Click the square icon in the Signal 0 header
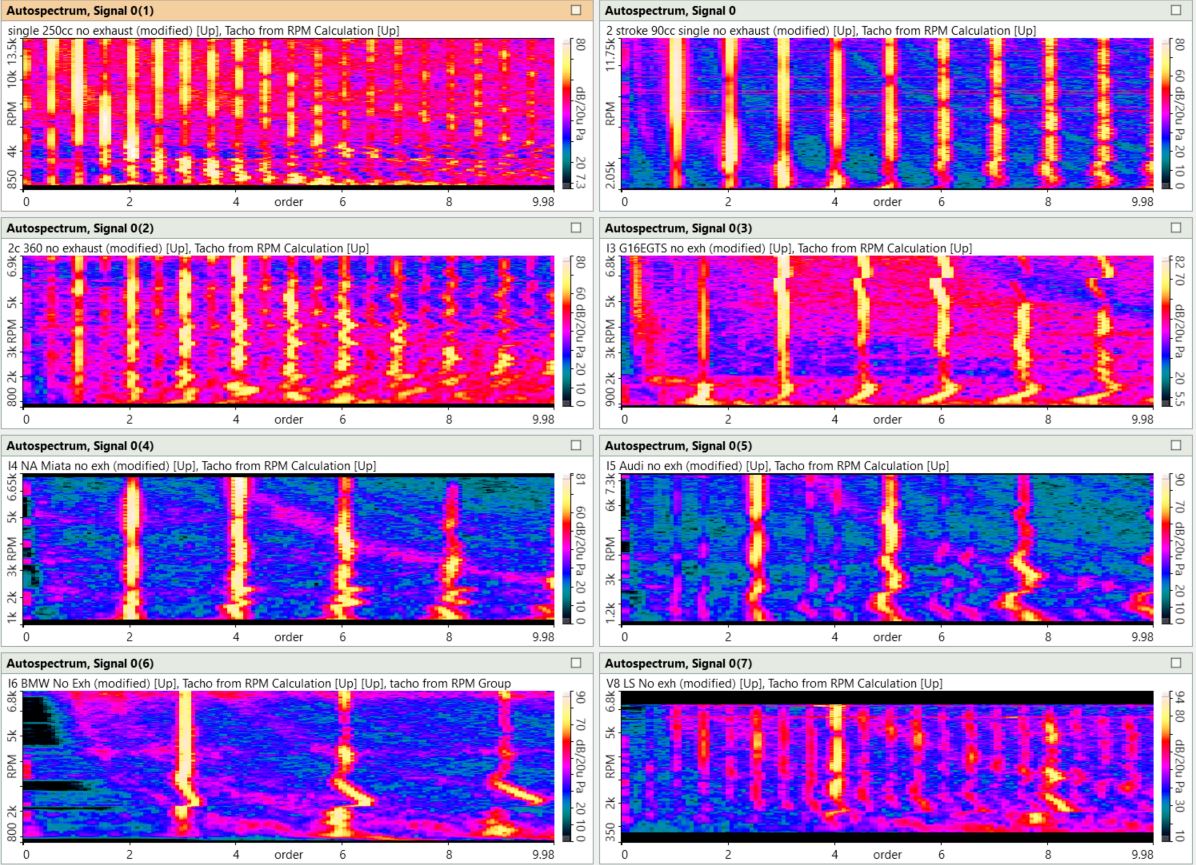The width and height of the screenshot is (1196, 865). (x=1175, y=10)
